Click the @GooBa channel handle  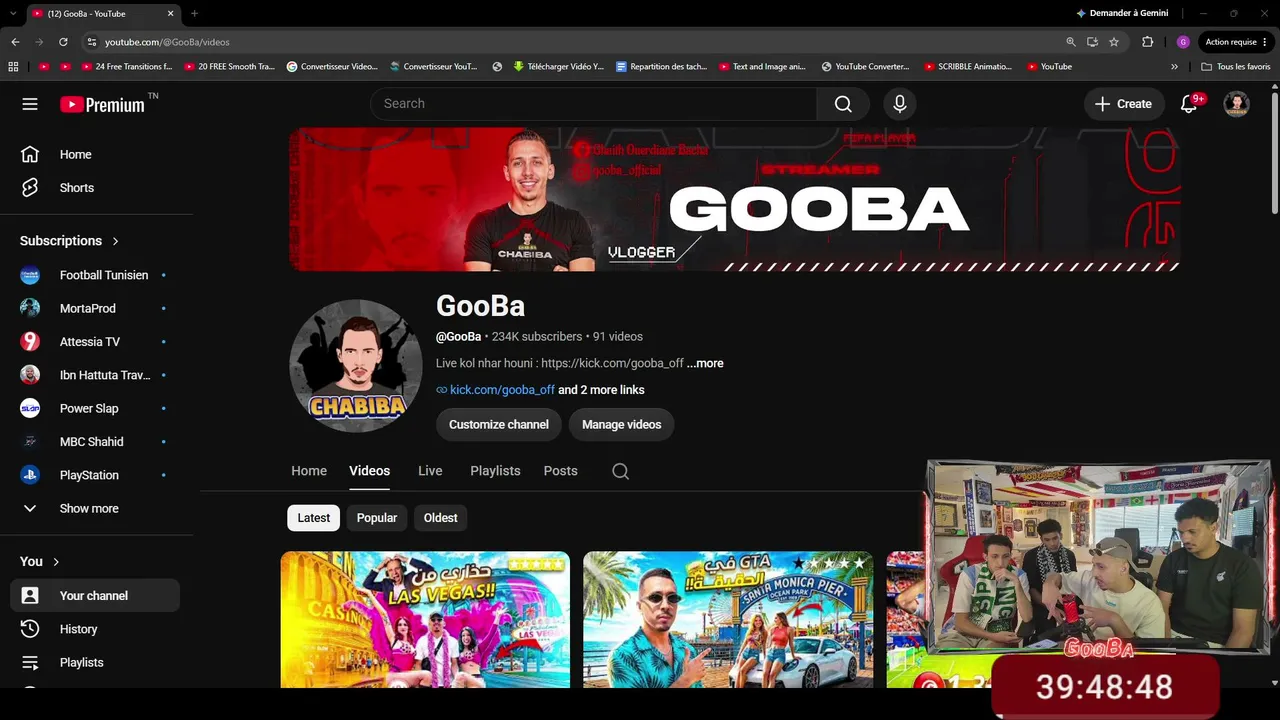coord(458,337)
